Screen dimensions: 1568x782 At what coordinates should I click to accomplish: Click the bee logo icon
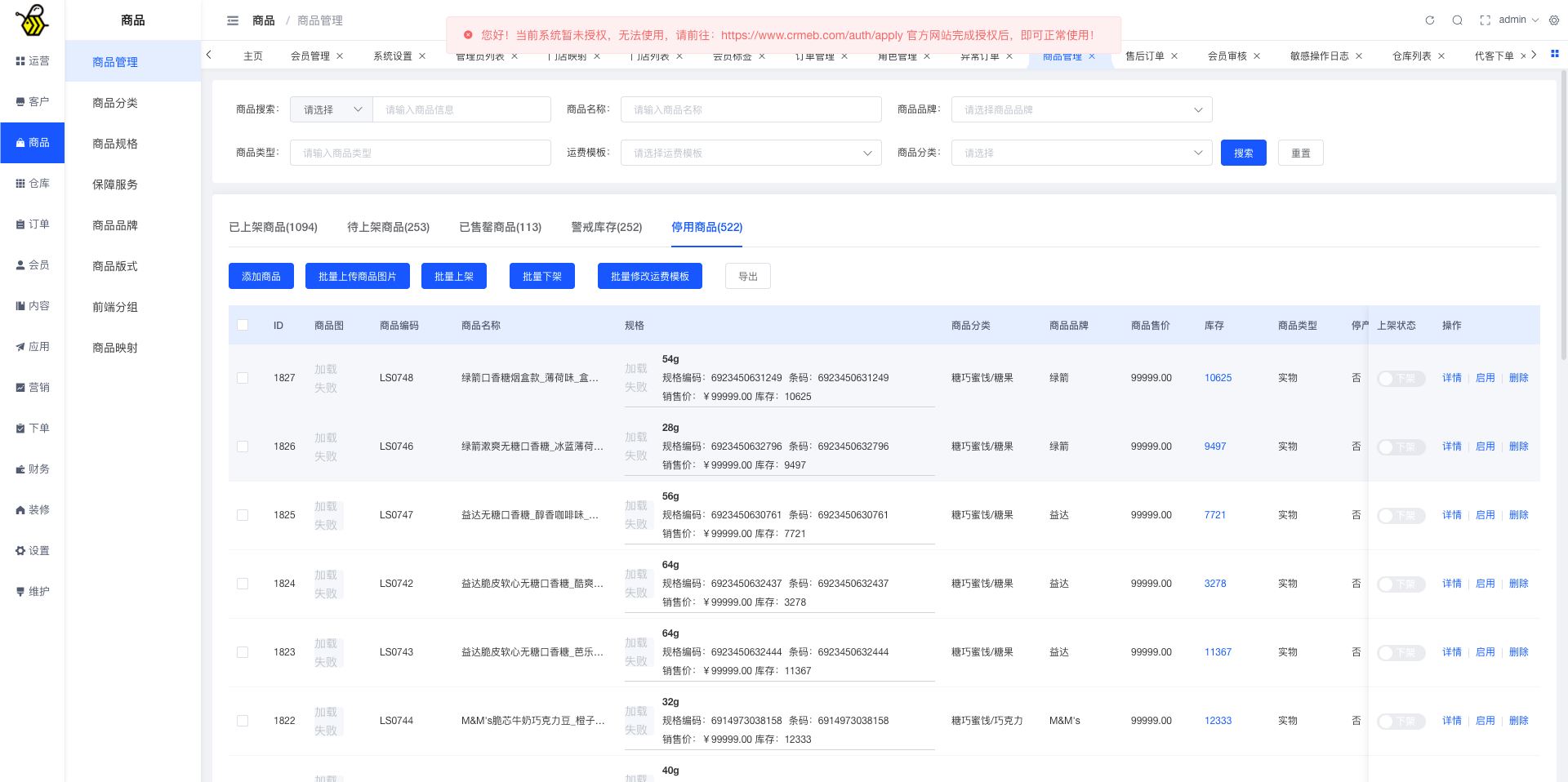point(32,20)
